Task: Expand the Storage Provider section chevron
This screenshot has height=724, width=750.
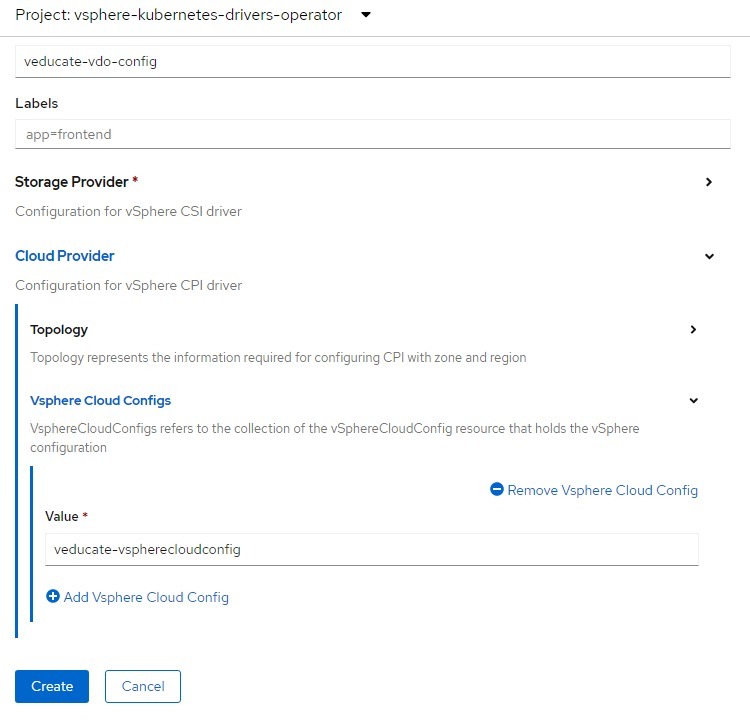Action: click(x=709, y=182)
